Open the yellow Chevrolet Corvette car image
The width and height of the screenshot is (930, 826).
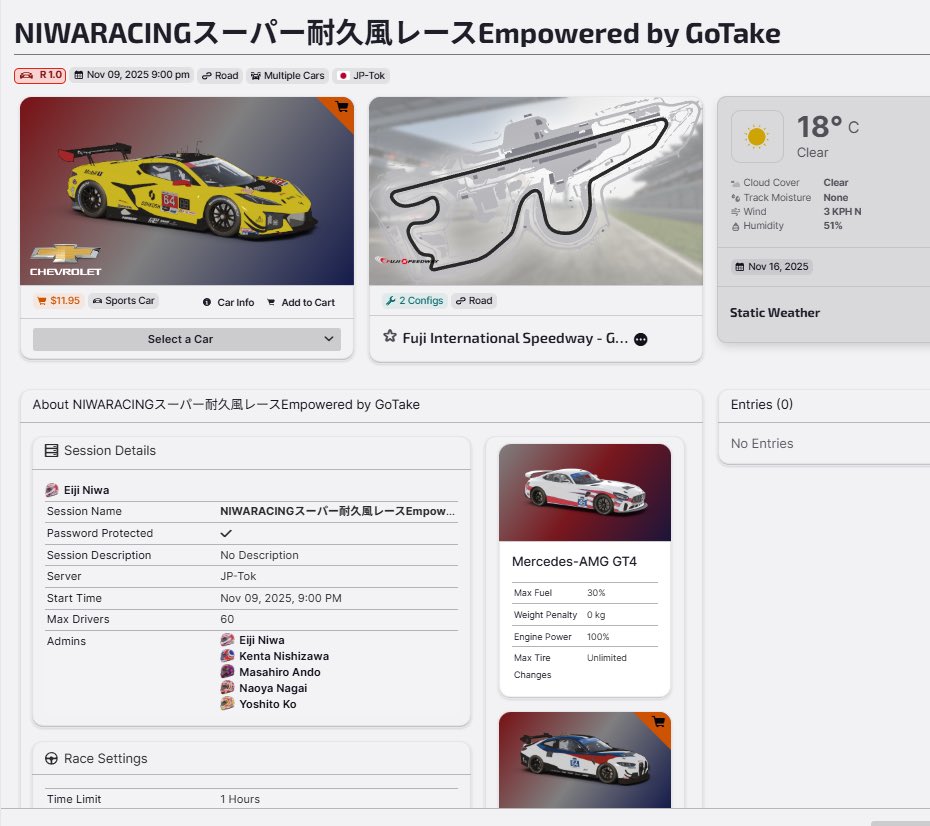click(x=187, y=191)
